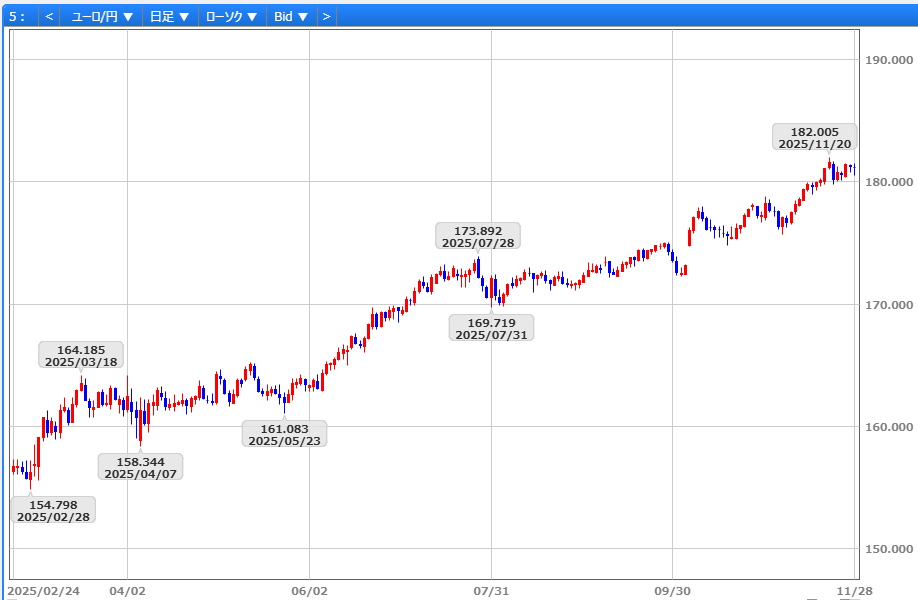The width and height of the screenshot is (918, 600).
Task: Expand the 日足 timeframe dropdown
Action: coord(169,16)
